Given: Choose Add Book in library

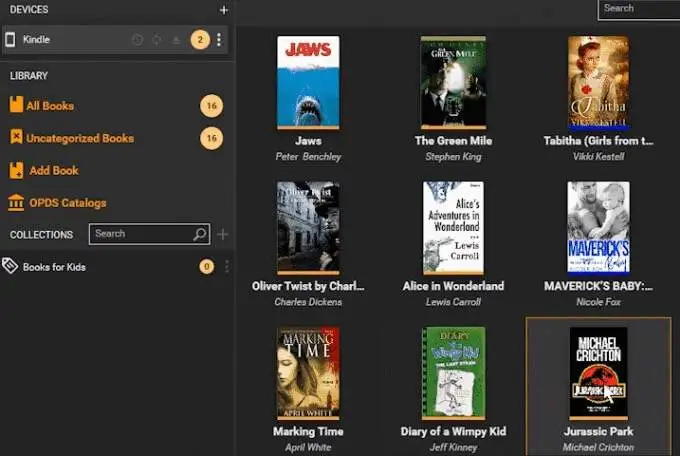Looking at the screenshot, I should (x=54, y=171).
